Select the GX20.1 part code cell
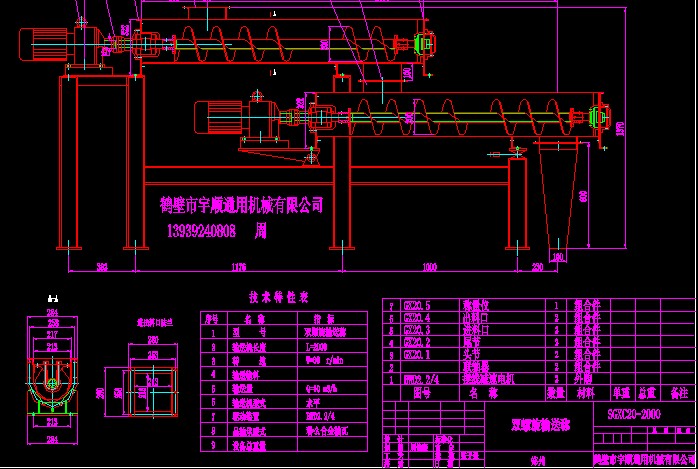Viewport: 698px width, 469px height. pyautogui.click(x=416, y=354)
